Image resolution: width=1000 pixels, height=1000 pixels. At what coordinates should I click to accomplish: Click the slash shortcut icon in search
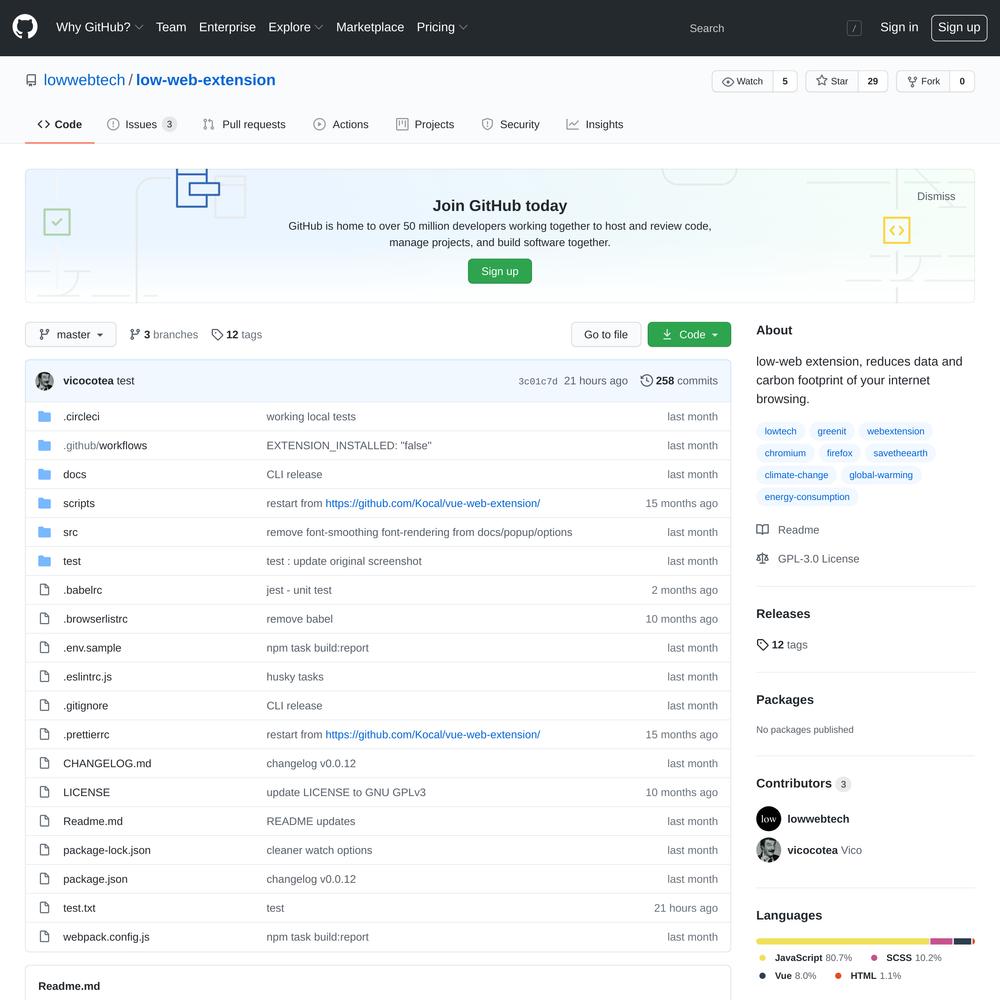pos(854,28)
